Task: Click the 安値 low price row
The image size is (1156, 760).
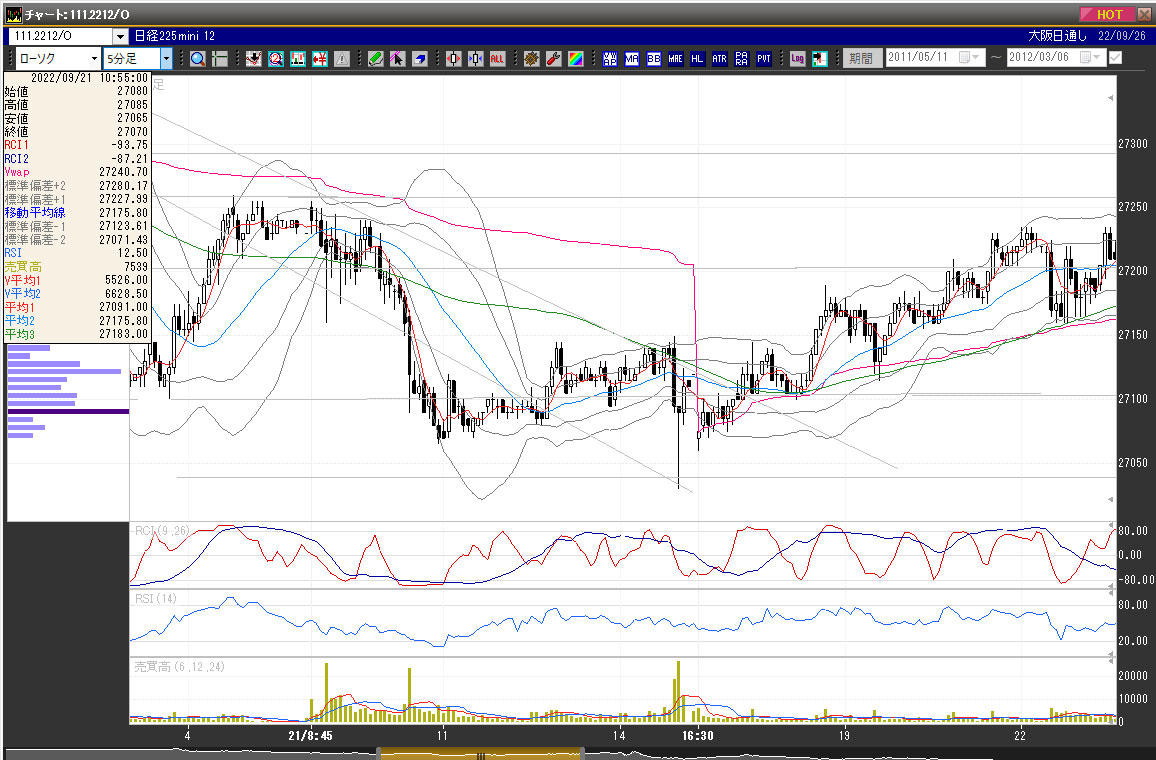Action: [x=77, y=118]
